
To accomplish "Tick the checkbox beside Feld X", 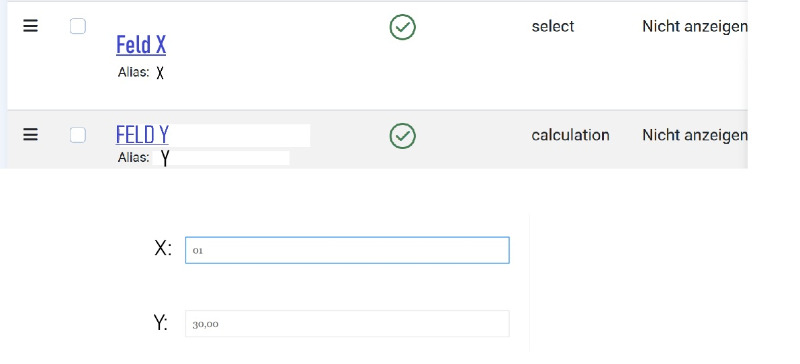I will [78, 26].
